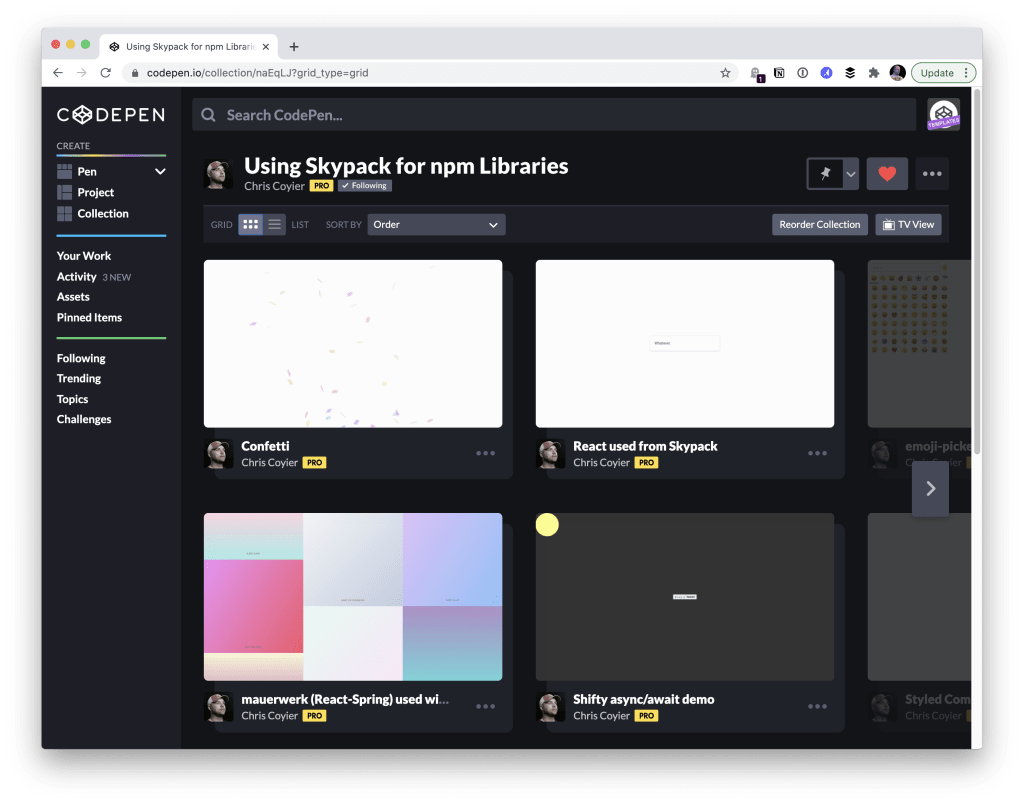
Task: Switch to grid view icon
Action: (x=250, y=225)
